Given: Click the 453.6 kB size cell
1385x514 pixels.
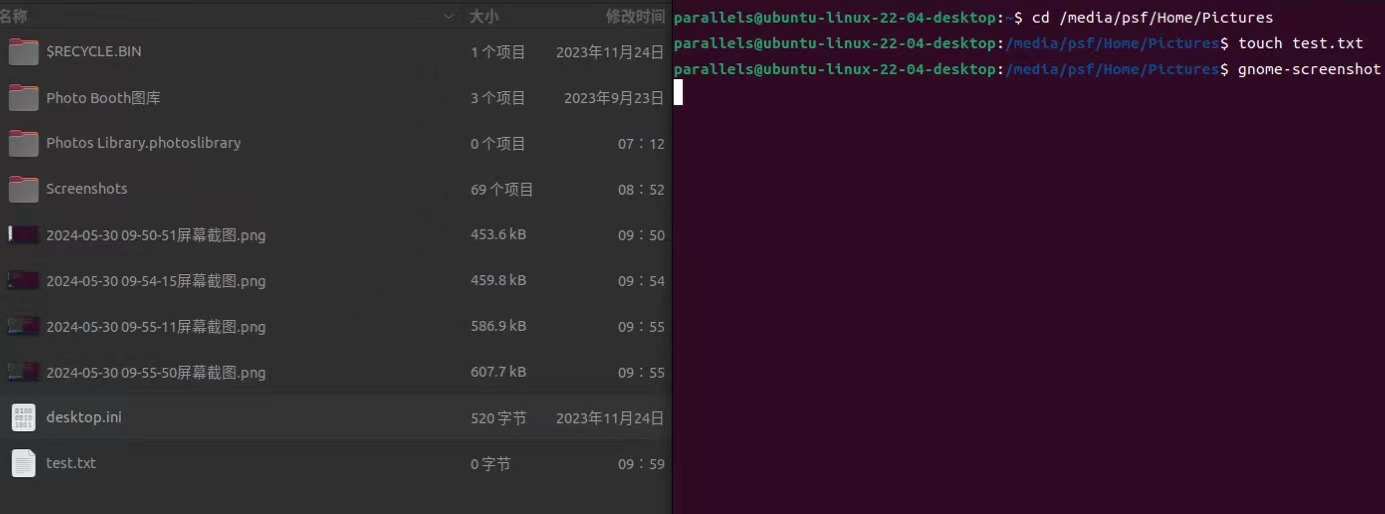Looking at the screenshot, I should pyautogui.click(x=498, y=235).
